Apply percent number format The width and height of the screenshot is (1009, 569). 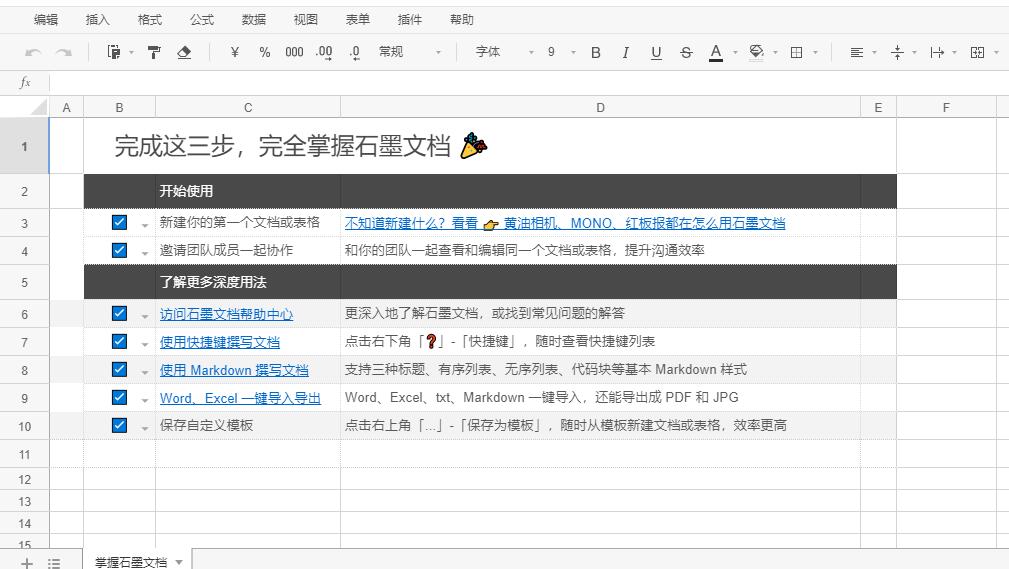pyautogui.click(x=264, y=52)
